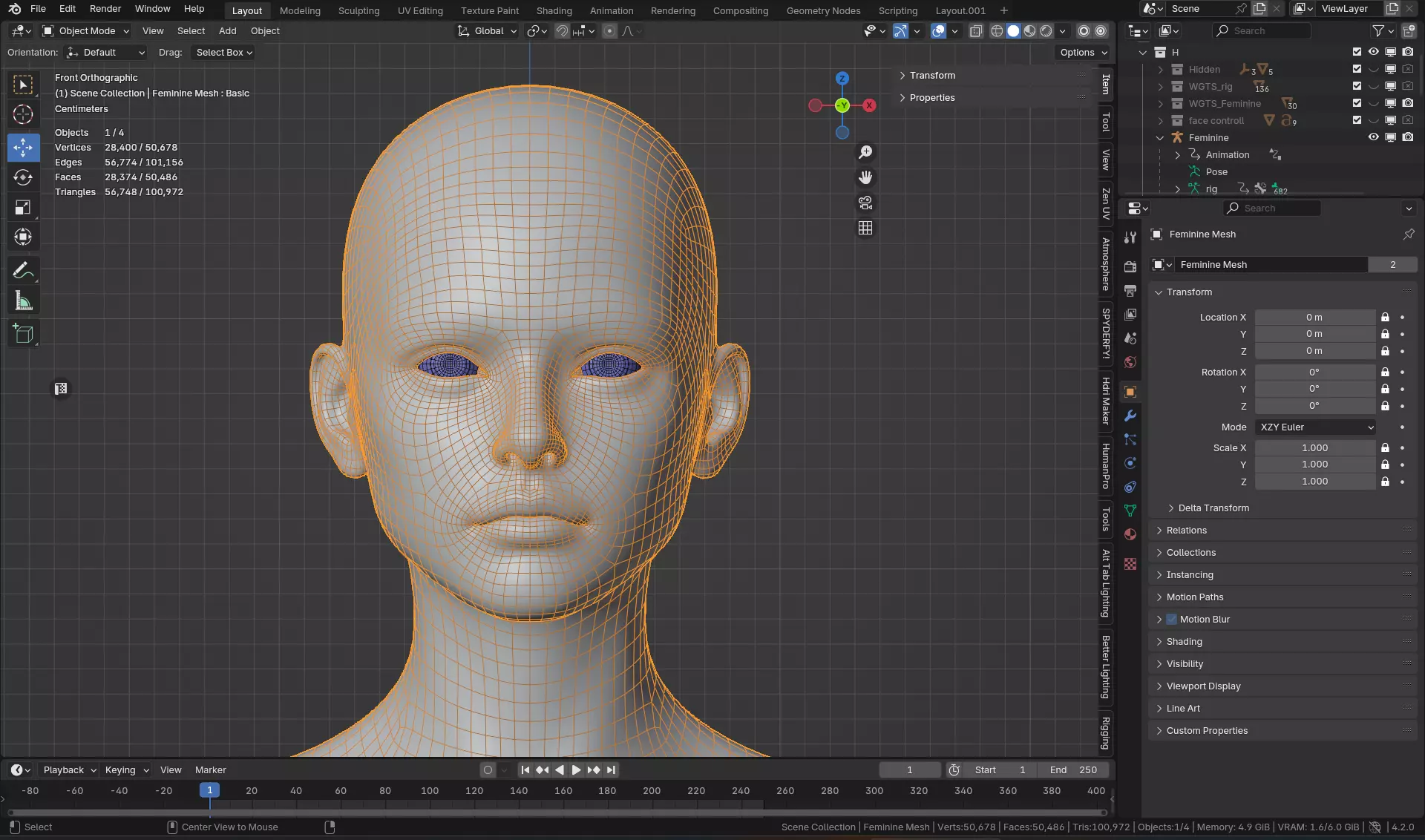Viewport: 1425px width, 840px height.
Task: Select the Add Cube tool
Action: pos(23,334)
